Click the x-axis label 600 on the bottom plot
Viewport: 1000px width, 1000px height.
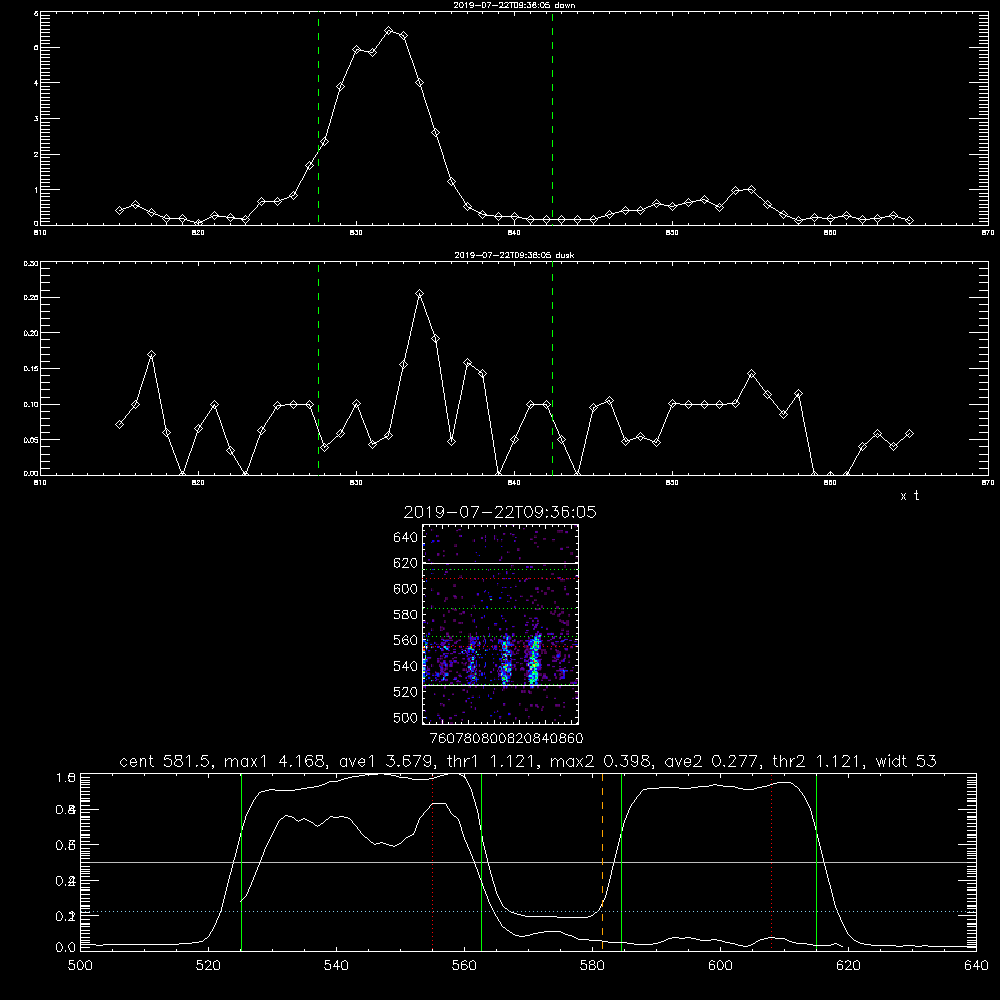point(721,966)
